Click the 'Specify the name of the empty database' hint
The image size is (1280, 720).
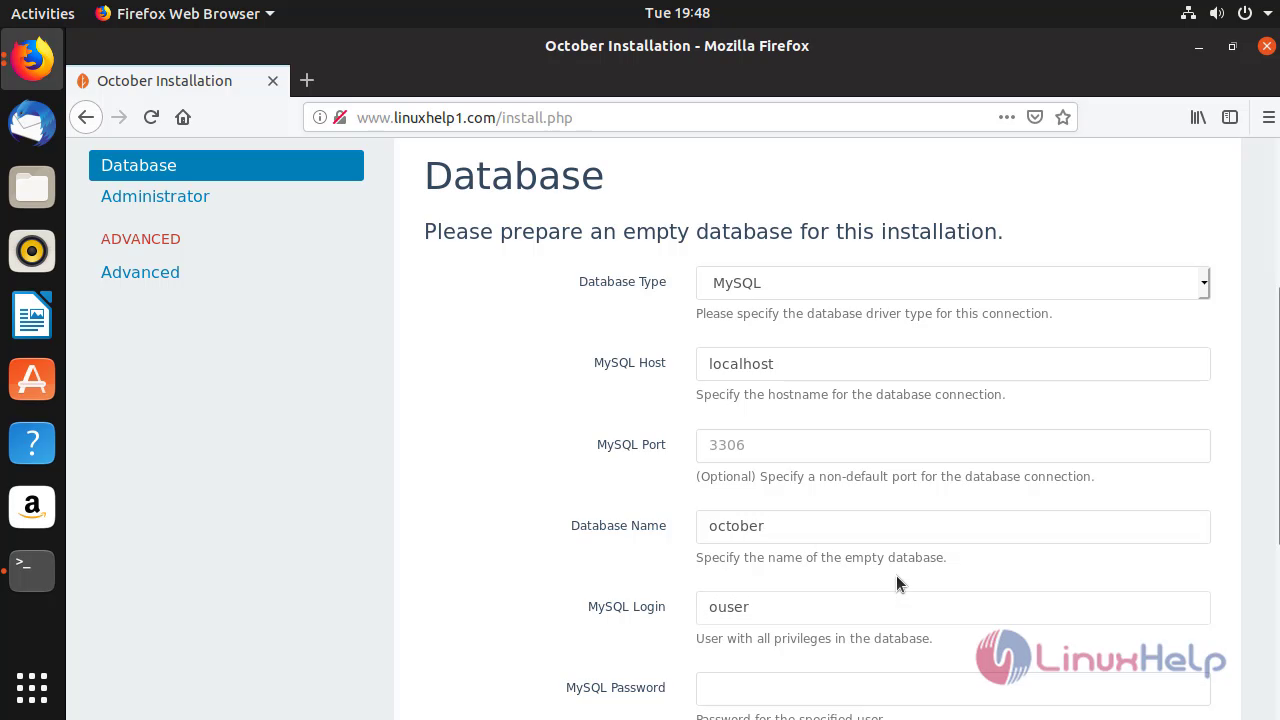[821, 558]
